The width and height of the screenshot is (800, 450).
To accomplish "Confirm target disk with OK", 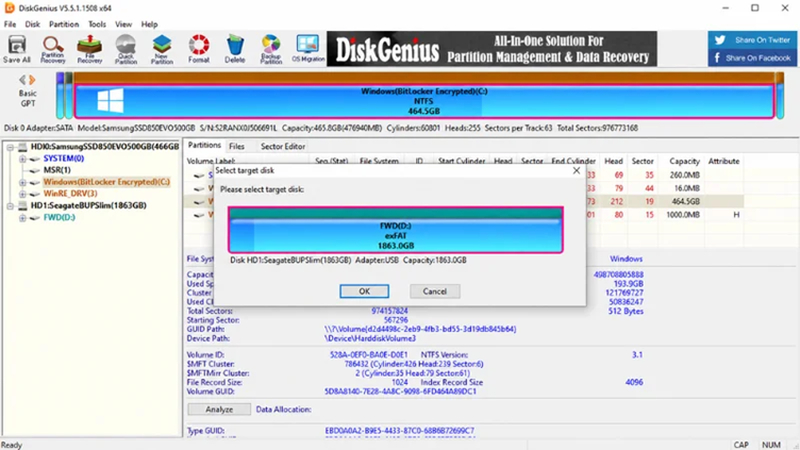I will (364, 291).
